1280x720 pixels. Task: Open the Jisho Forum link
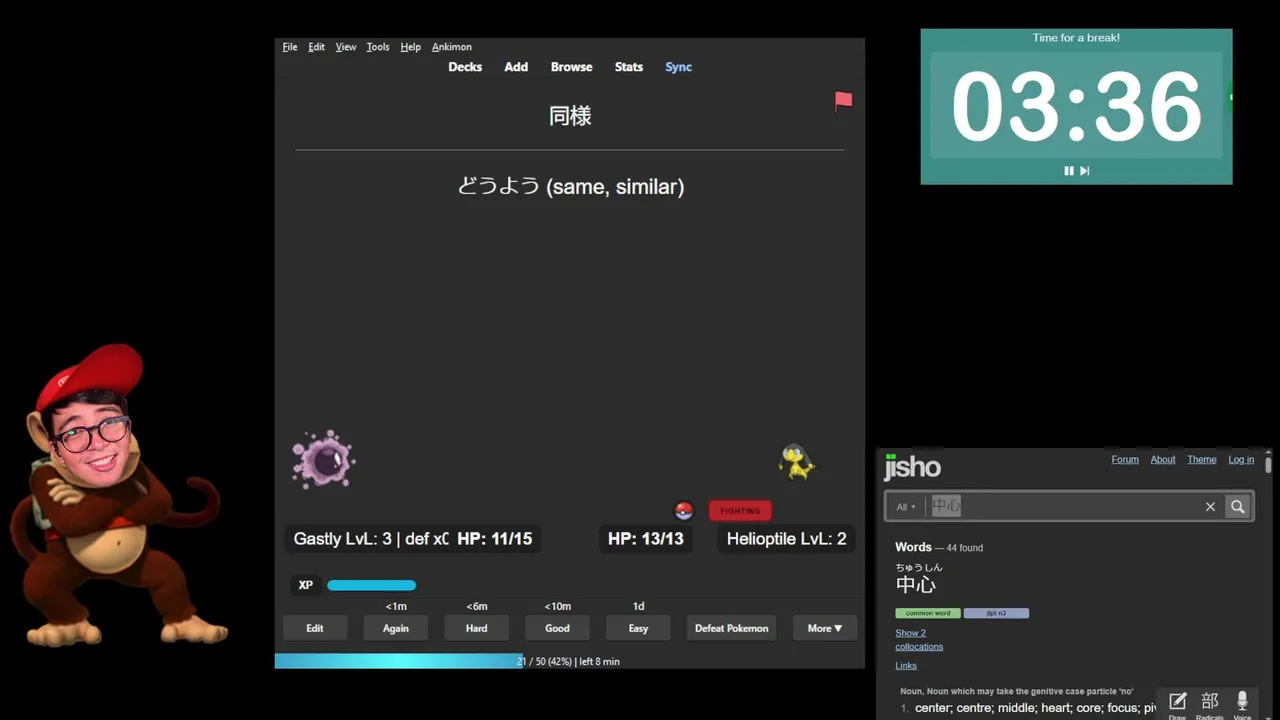pyautogui.click(x=1125, y=460)
